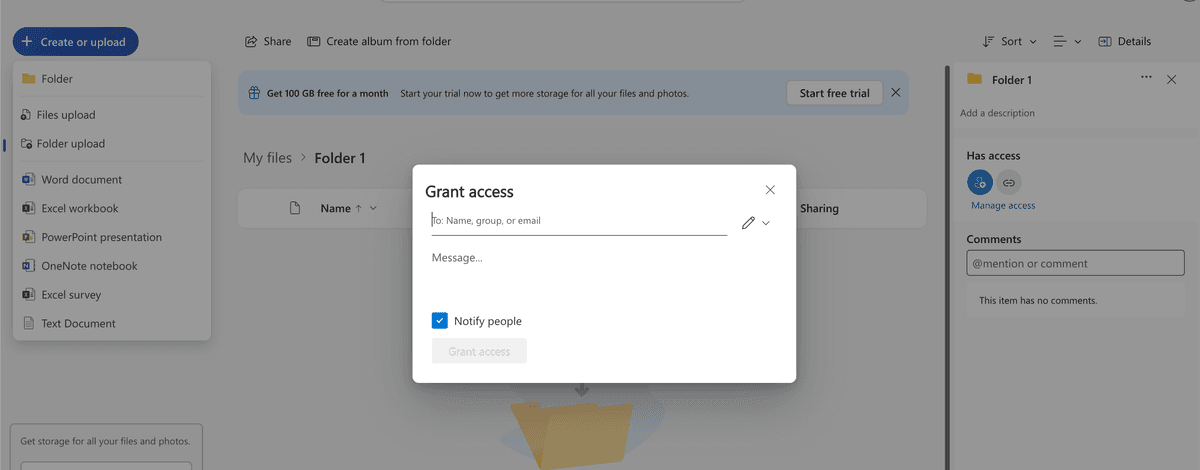
Task: Click the Grant access button
Action: click(x=479, y=351)
